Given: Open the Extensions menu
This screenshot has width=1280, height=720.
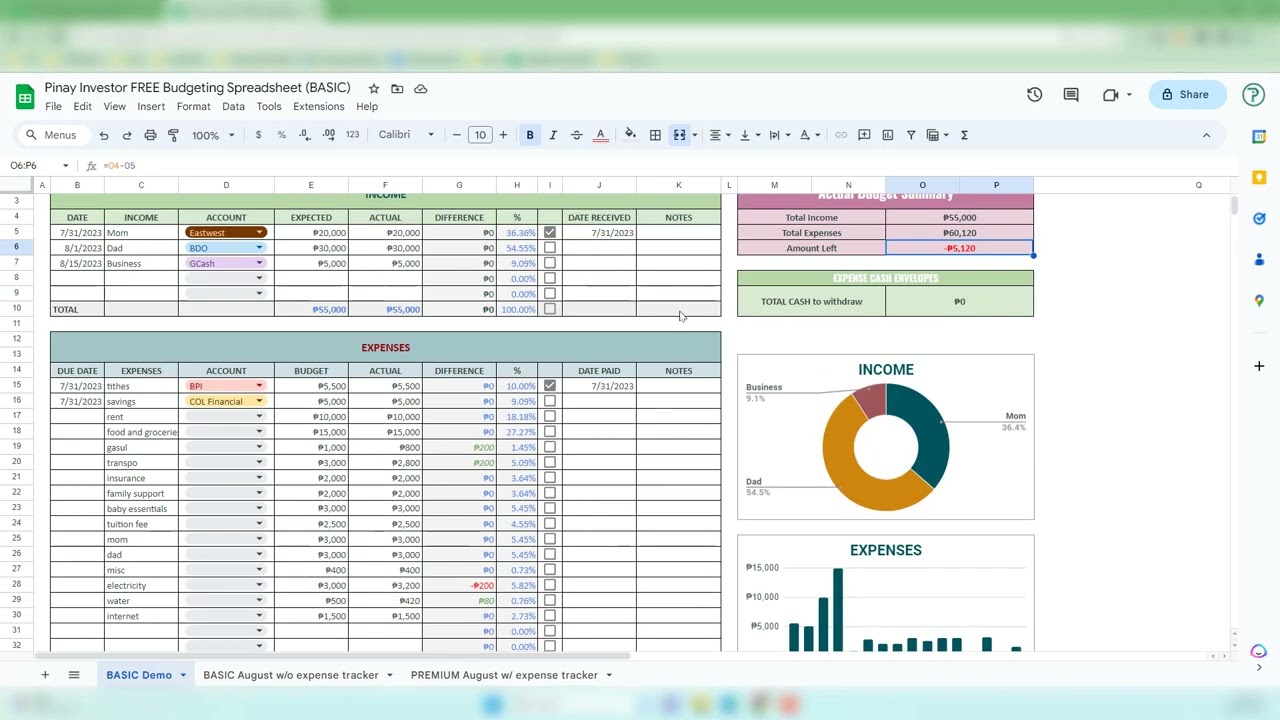Looking at the screenshot, I should pyautogui.click(x=318, y=106).
